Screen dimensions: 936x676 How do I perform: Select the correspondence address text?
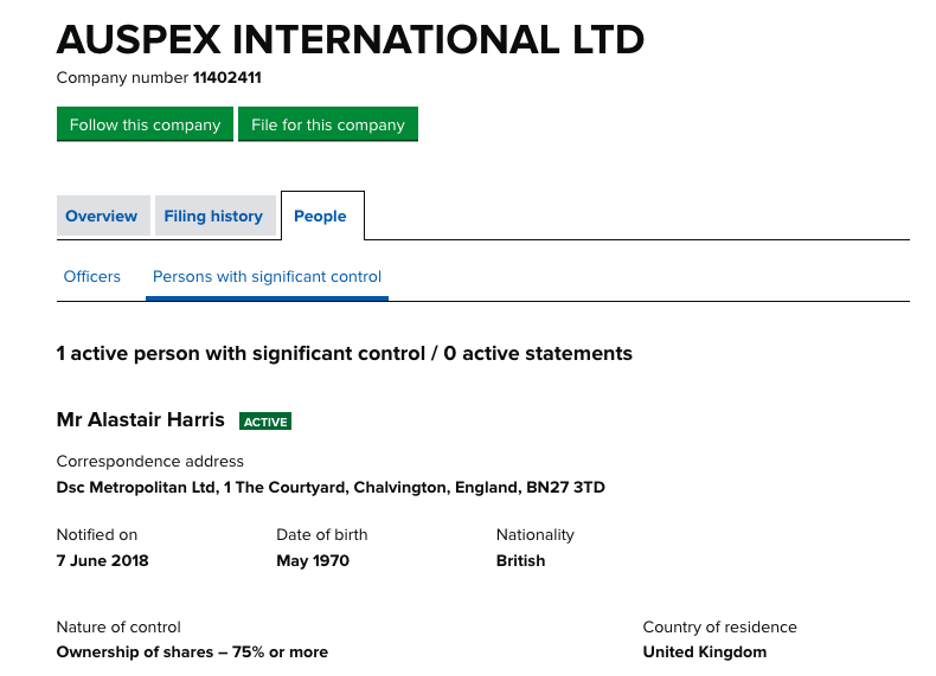[x=150, y=461]
